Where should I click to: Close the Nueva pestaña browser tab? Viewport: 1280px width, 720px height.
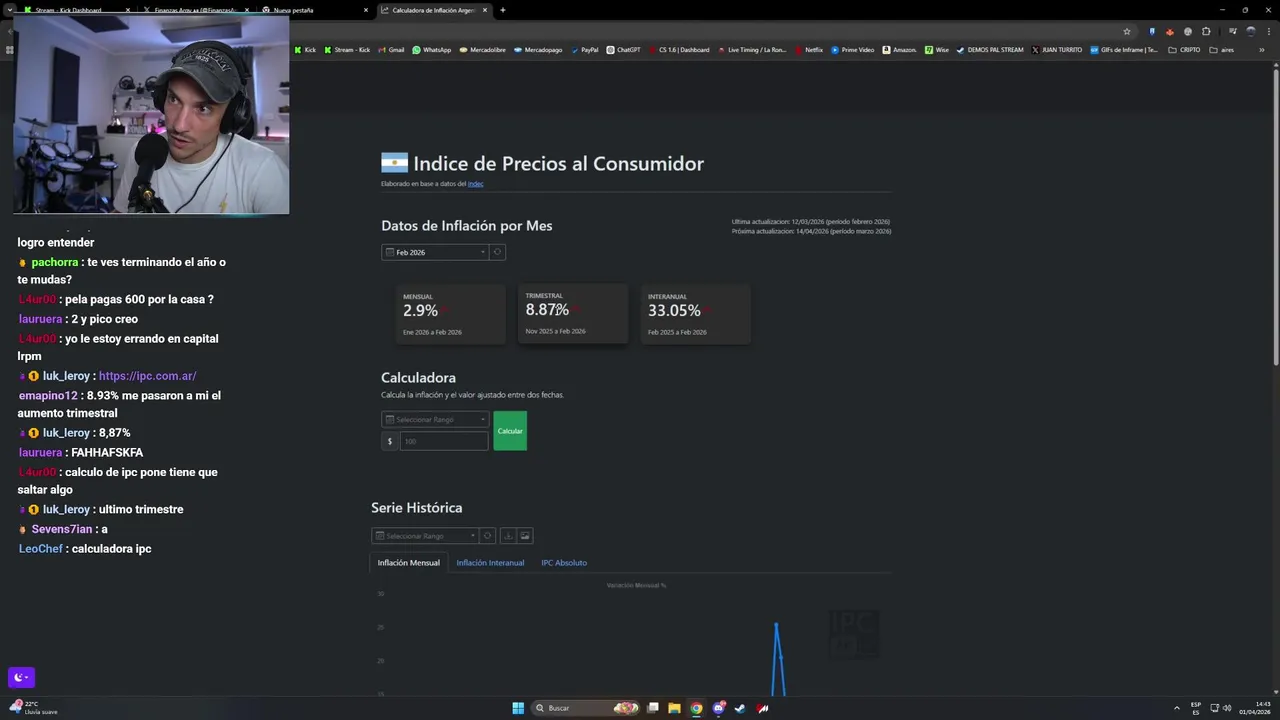[365, 10]
